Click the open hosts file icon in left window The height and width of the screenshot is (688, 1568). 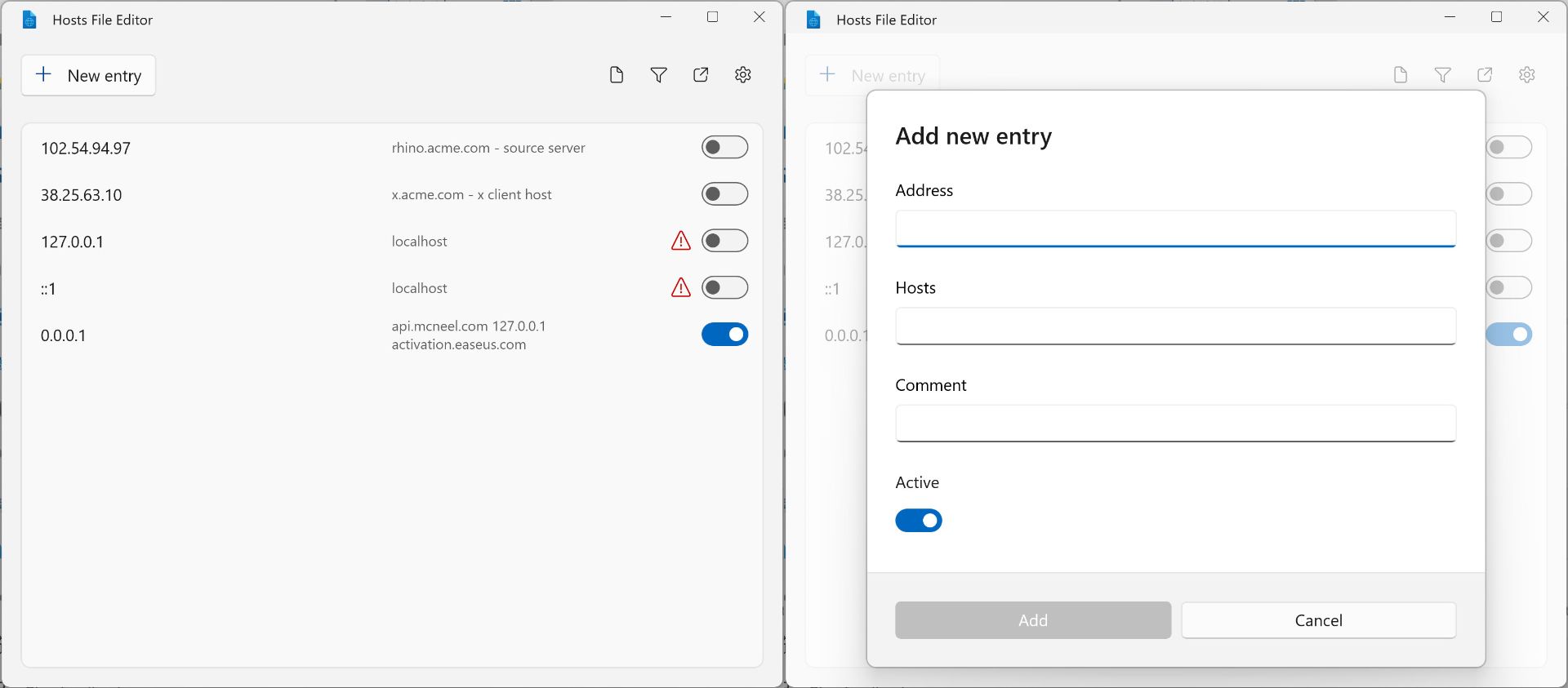click(x=701, y=75)
